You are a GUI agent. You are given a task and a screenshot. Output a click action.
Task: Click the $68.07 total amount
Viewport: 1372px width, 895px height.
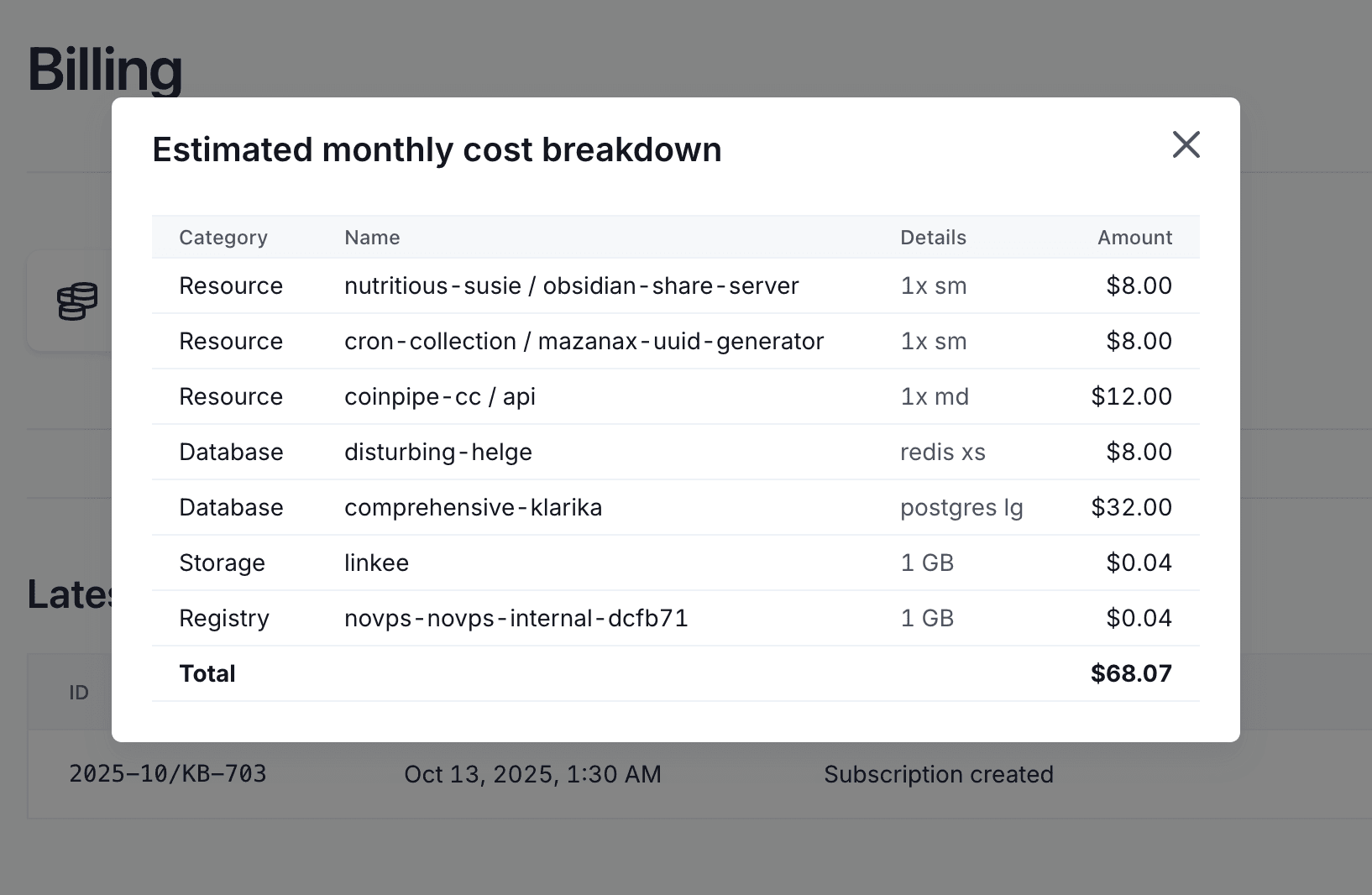click(1130, 674)
